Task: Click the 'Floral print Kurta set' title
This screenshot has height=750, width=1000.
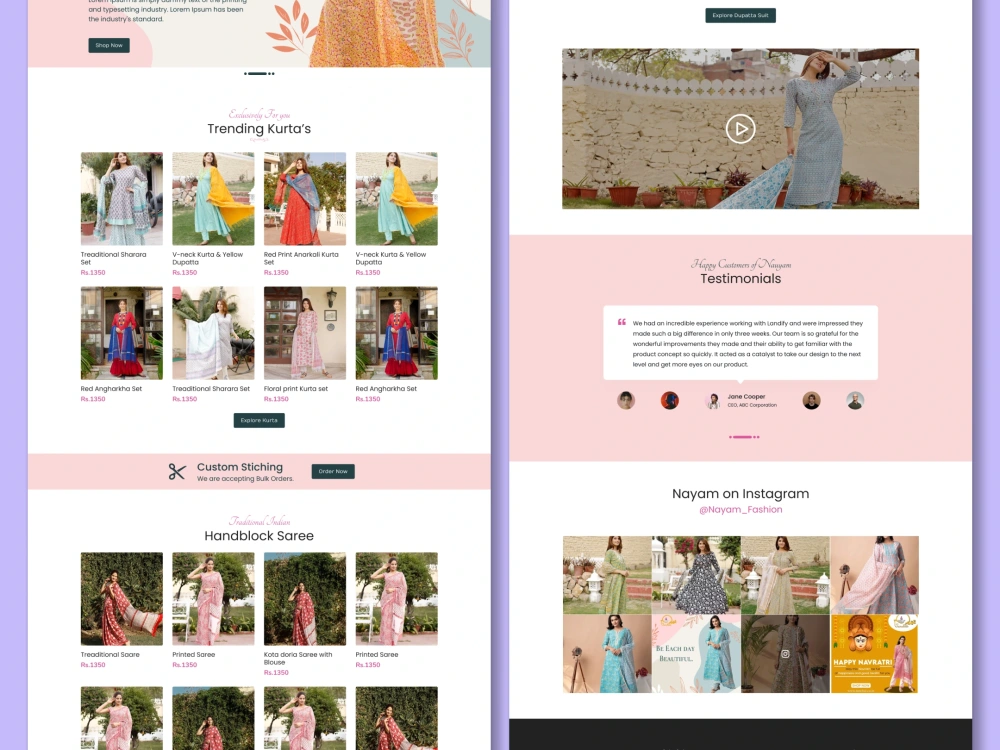Action: coord(296,388)
